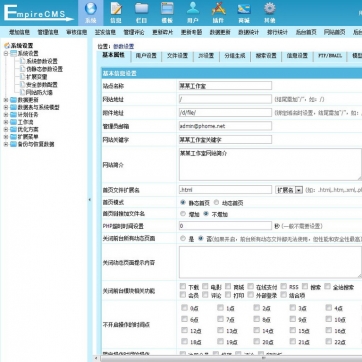Click the folder icon of 计划任务

pos(13,115)
